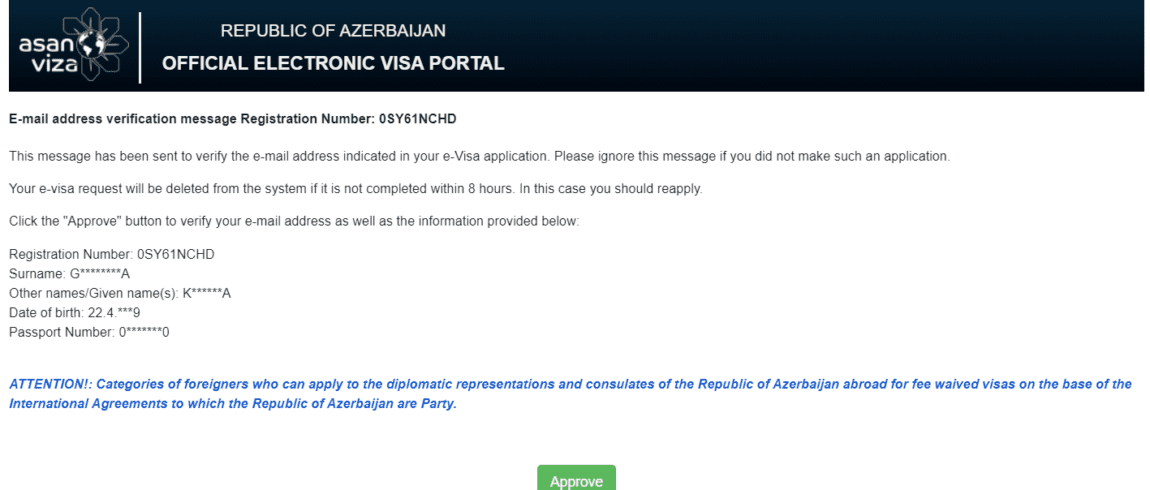Screen dimensions: 1150x490
Task: Click the 'asan' word in the logo
Action: [x=42, y=45]
